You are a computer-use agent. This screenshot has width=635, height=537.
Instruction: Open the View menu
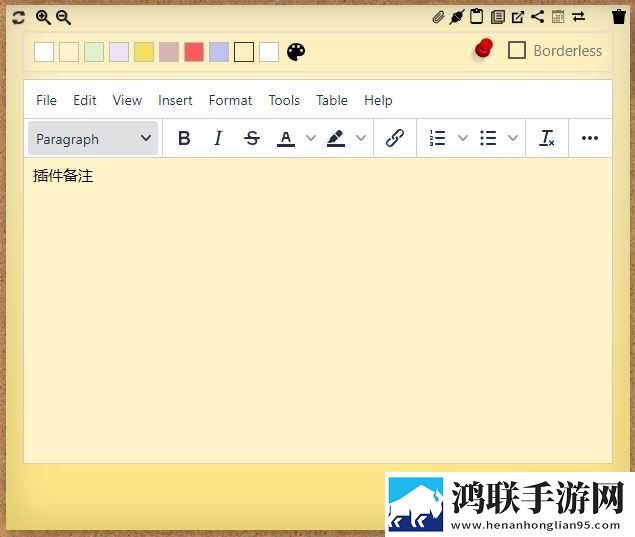click(127, 100)
